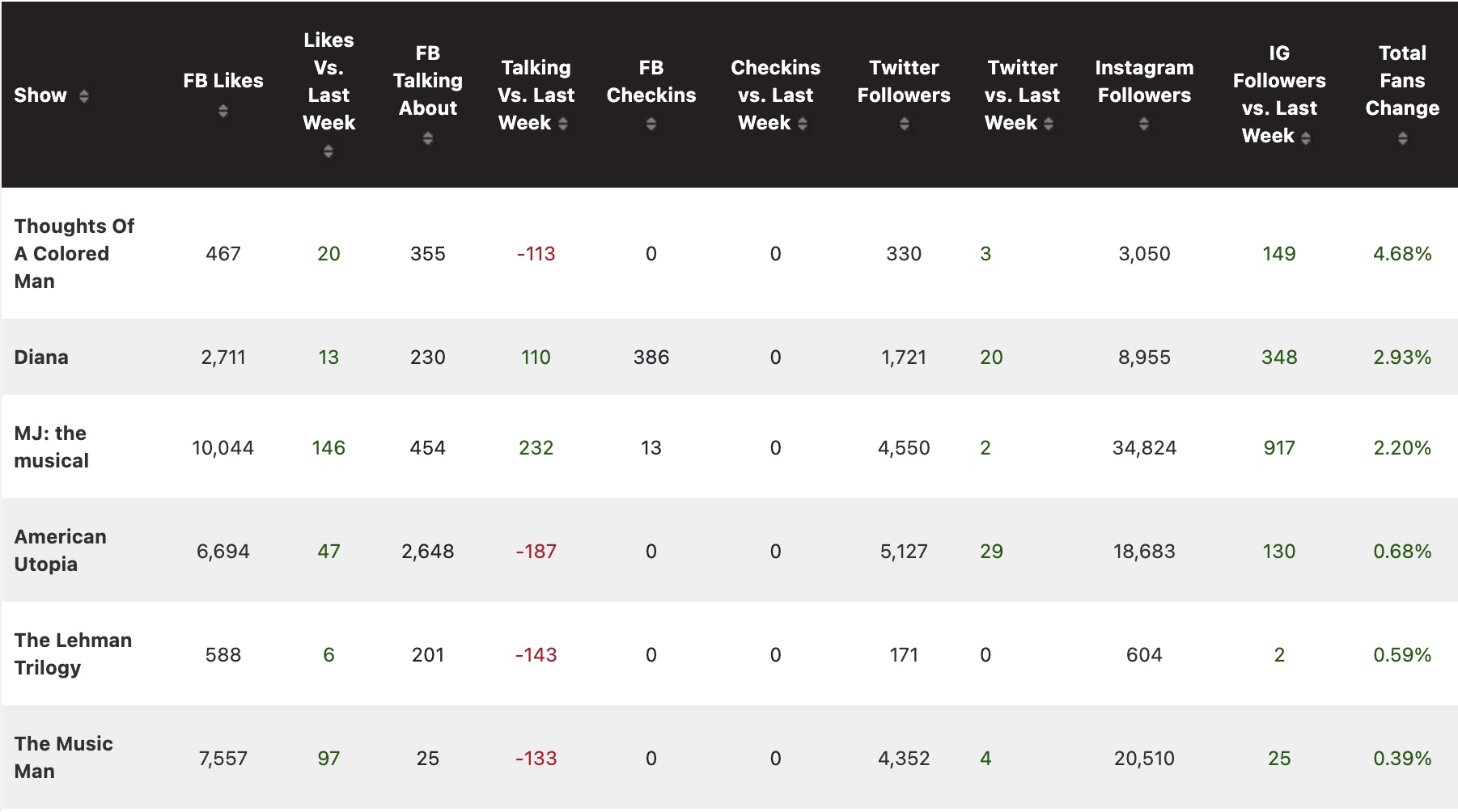Click Likes Vs. Last Week sort icon
The image size is (1458, 812).
328,151
